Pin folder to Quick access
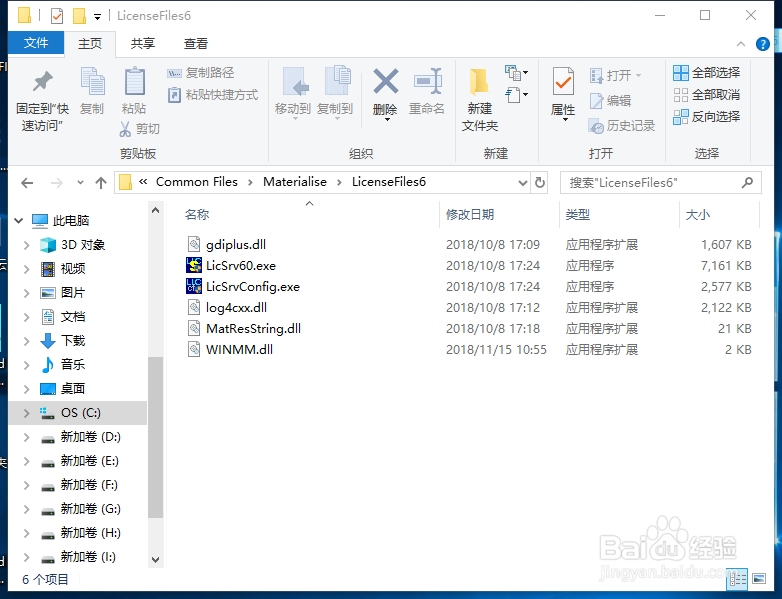This screenshot has height=599, width=782. pyautogui.click(x=42, y=101)
